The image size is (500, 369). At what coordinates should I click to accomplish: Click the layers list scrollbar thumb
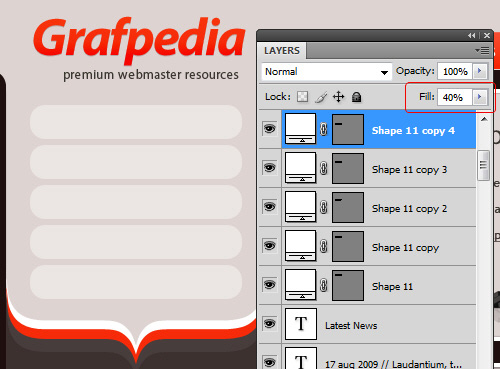(x=483, y=165)
